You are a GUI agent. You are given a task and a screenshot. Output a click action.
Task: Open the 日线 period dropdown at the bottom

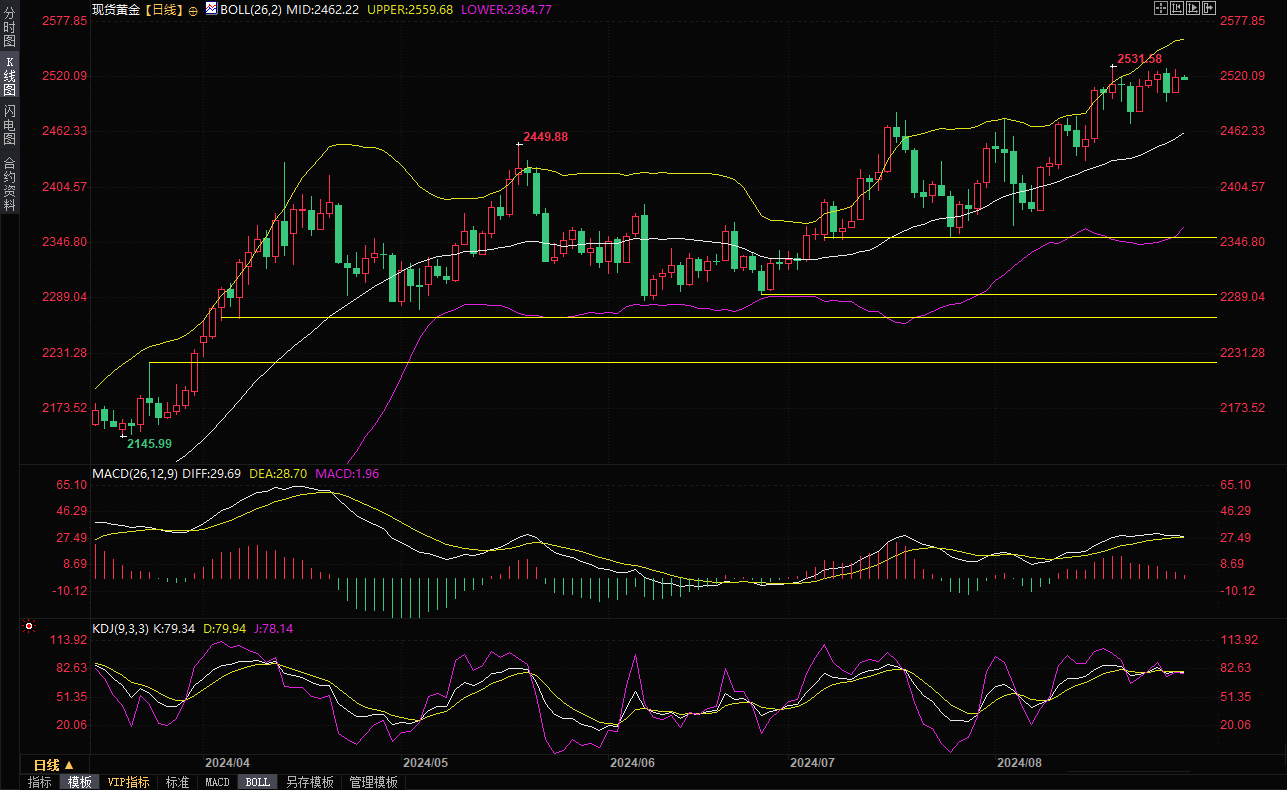point(54,765)
